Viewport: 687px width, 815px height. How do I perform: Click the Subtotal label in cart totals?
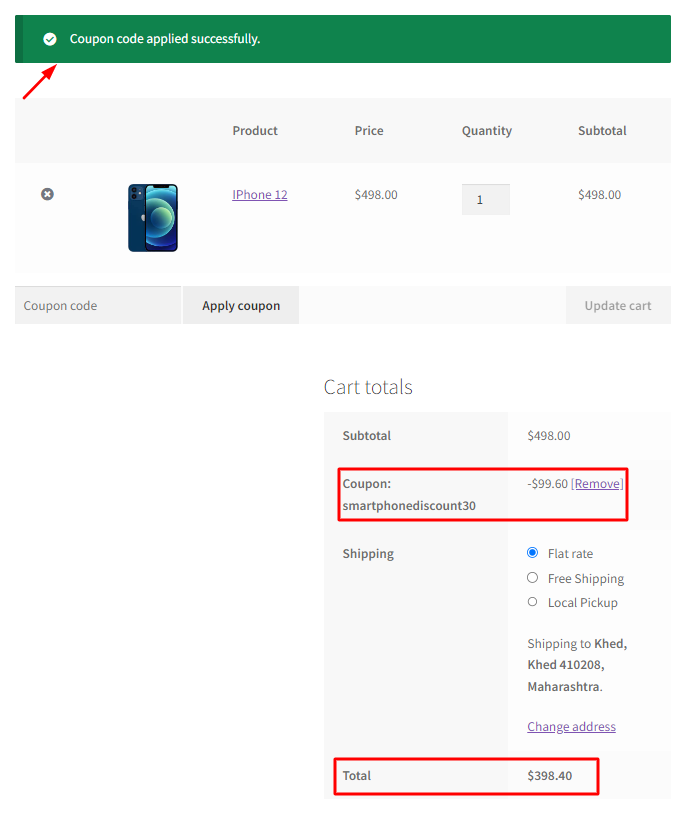click(x=366, y=436)
